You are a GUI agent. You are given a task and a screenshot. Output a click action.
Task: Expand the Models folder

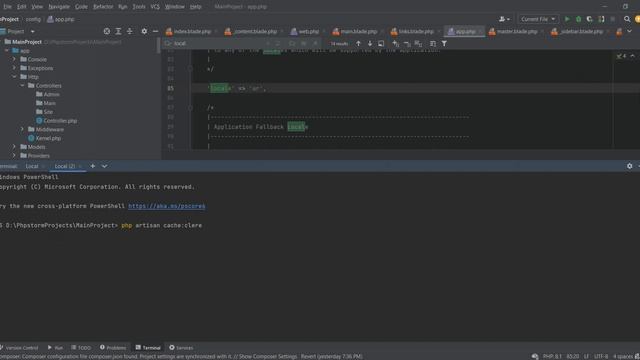coord(14,147)
